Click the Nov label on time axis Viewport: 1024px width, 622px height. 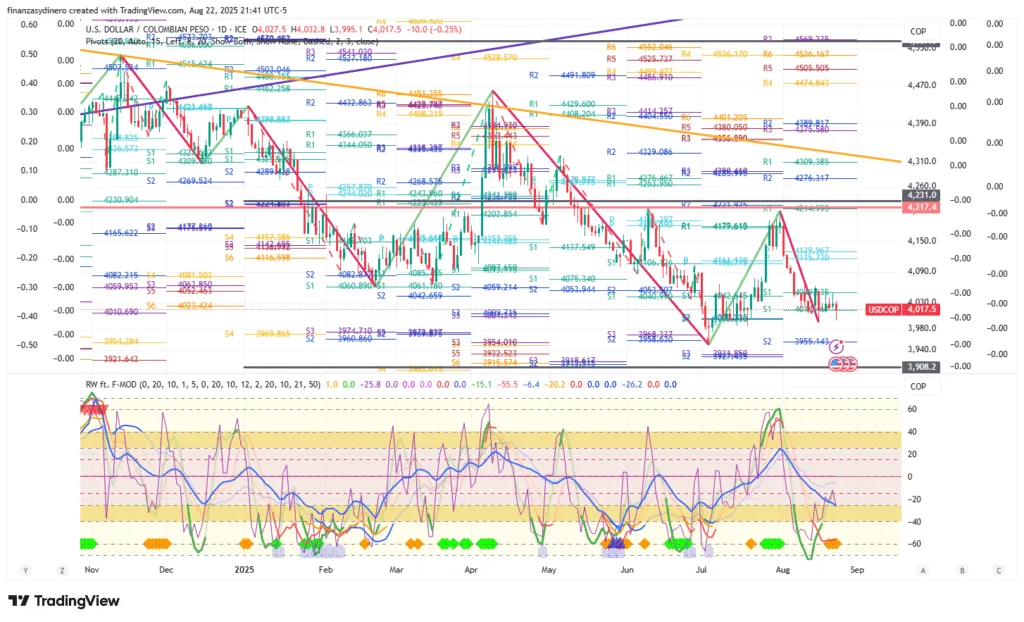tap(92, 570)
